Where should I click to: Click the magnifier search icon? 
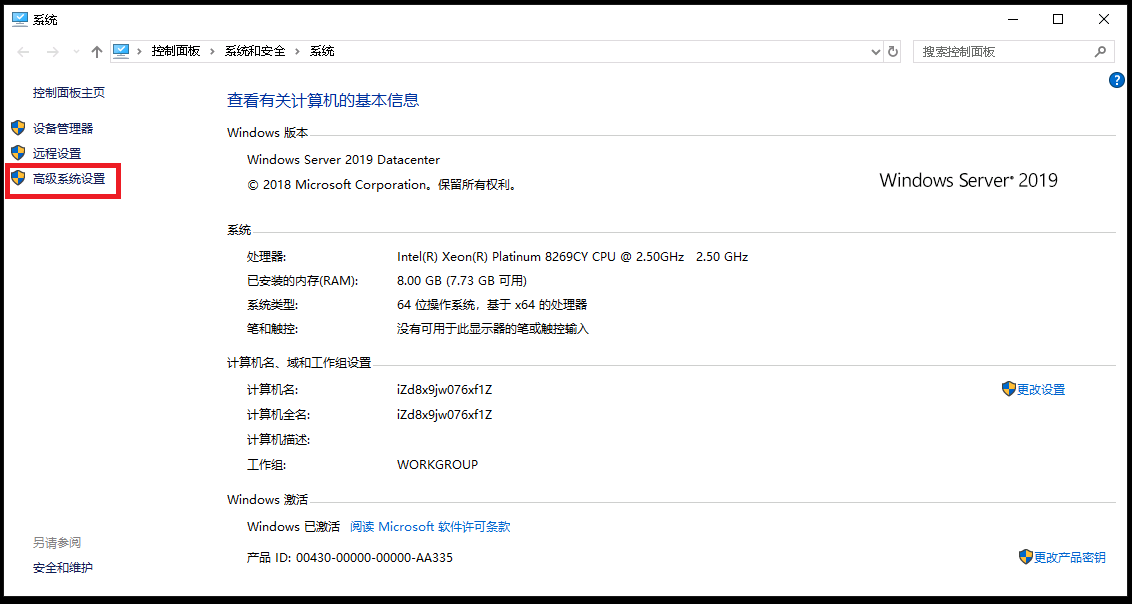tap(1100, 52)
